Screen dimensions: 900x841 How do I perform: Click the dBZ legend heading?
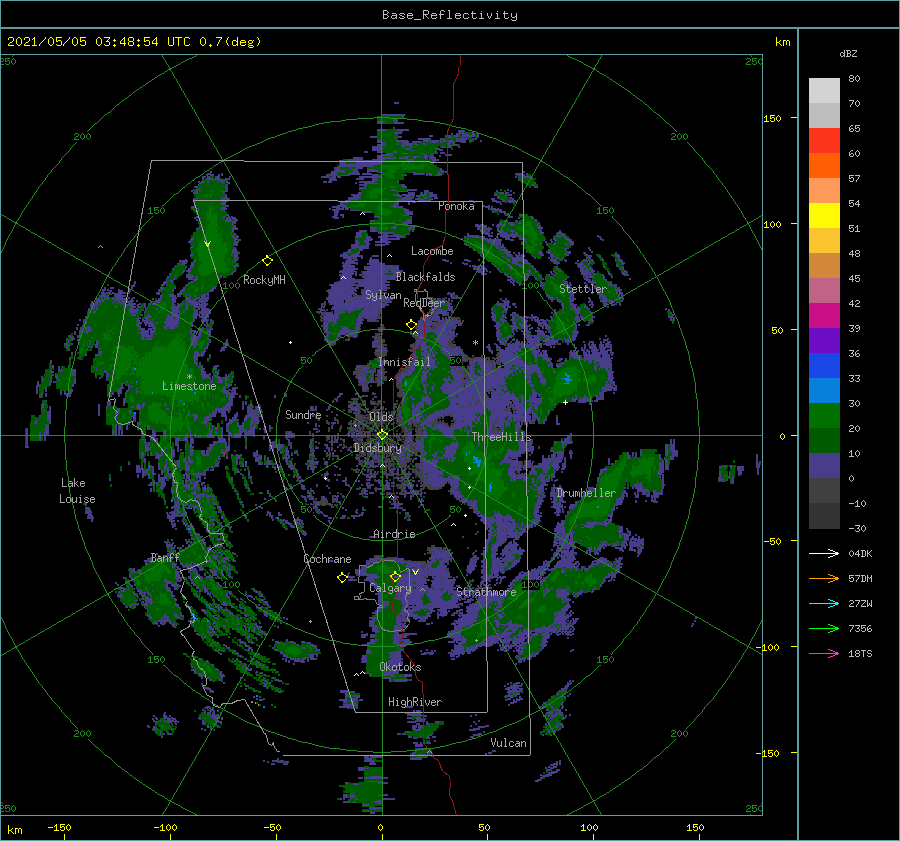point(848,53)
